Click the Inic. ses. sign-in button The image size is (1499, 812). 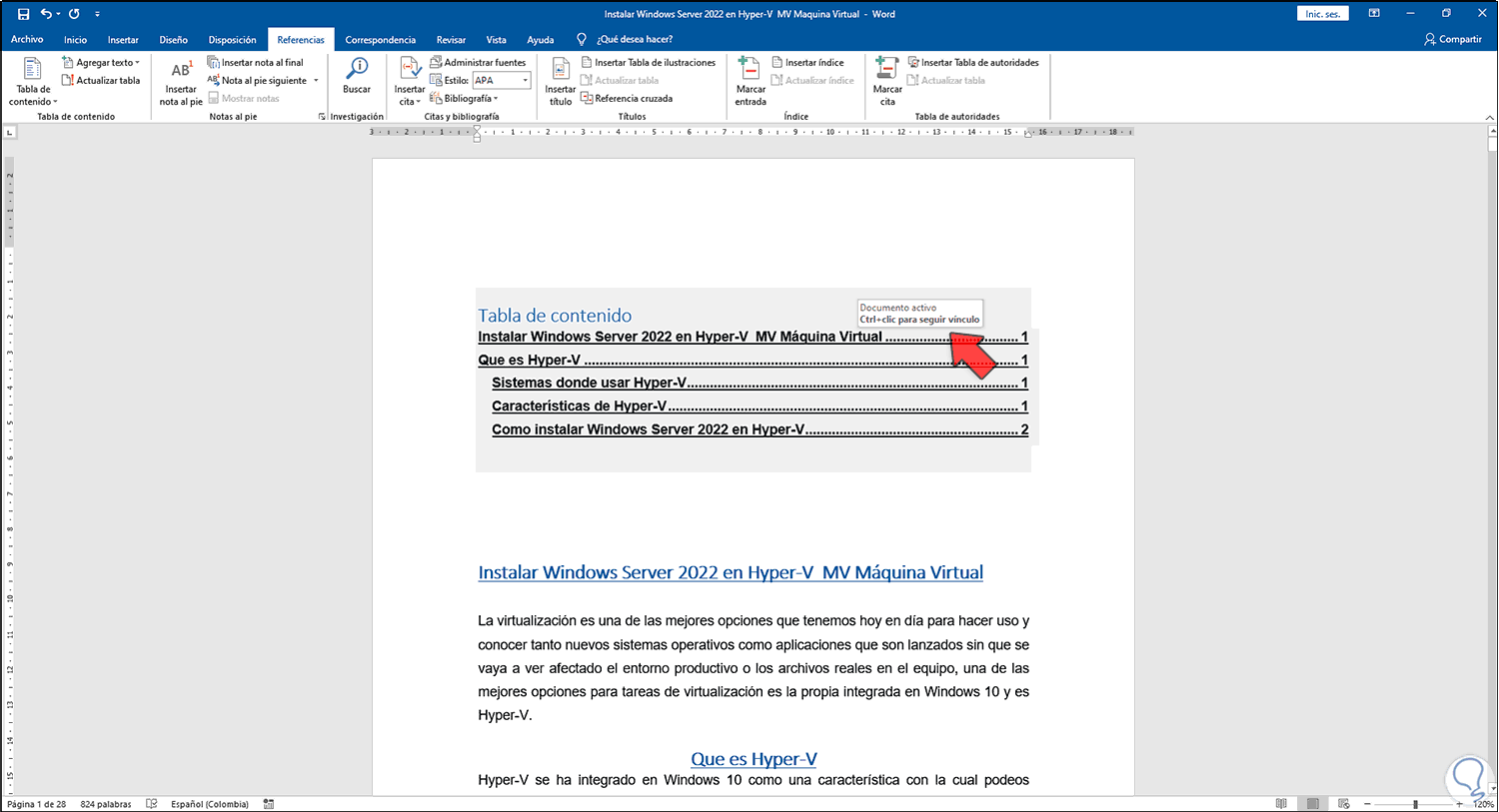coord(1322,14)
